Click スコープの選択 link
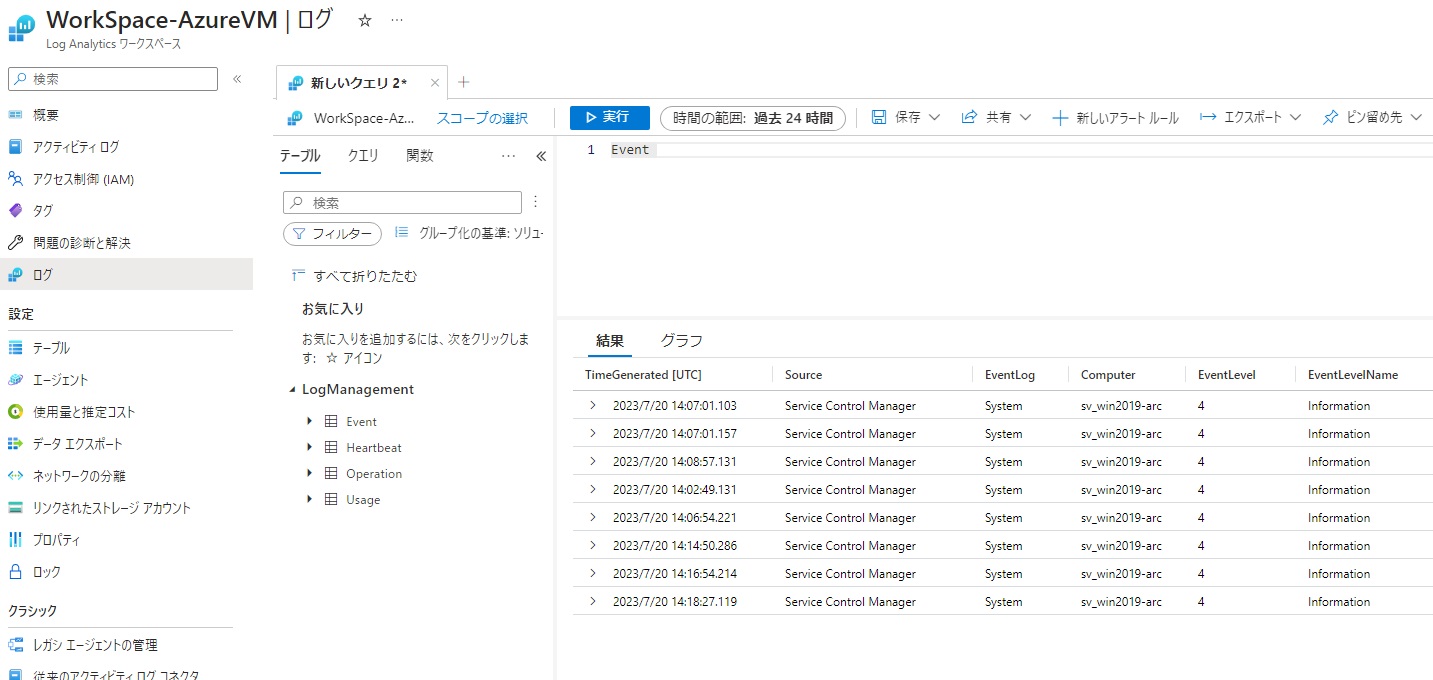 click(x=482, y=118)
